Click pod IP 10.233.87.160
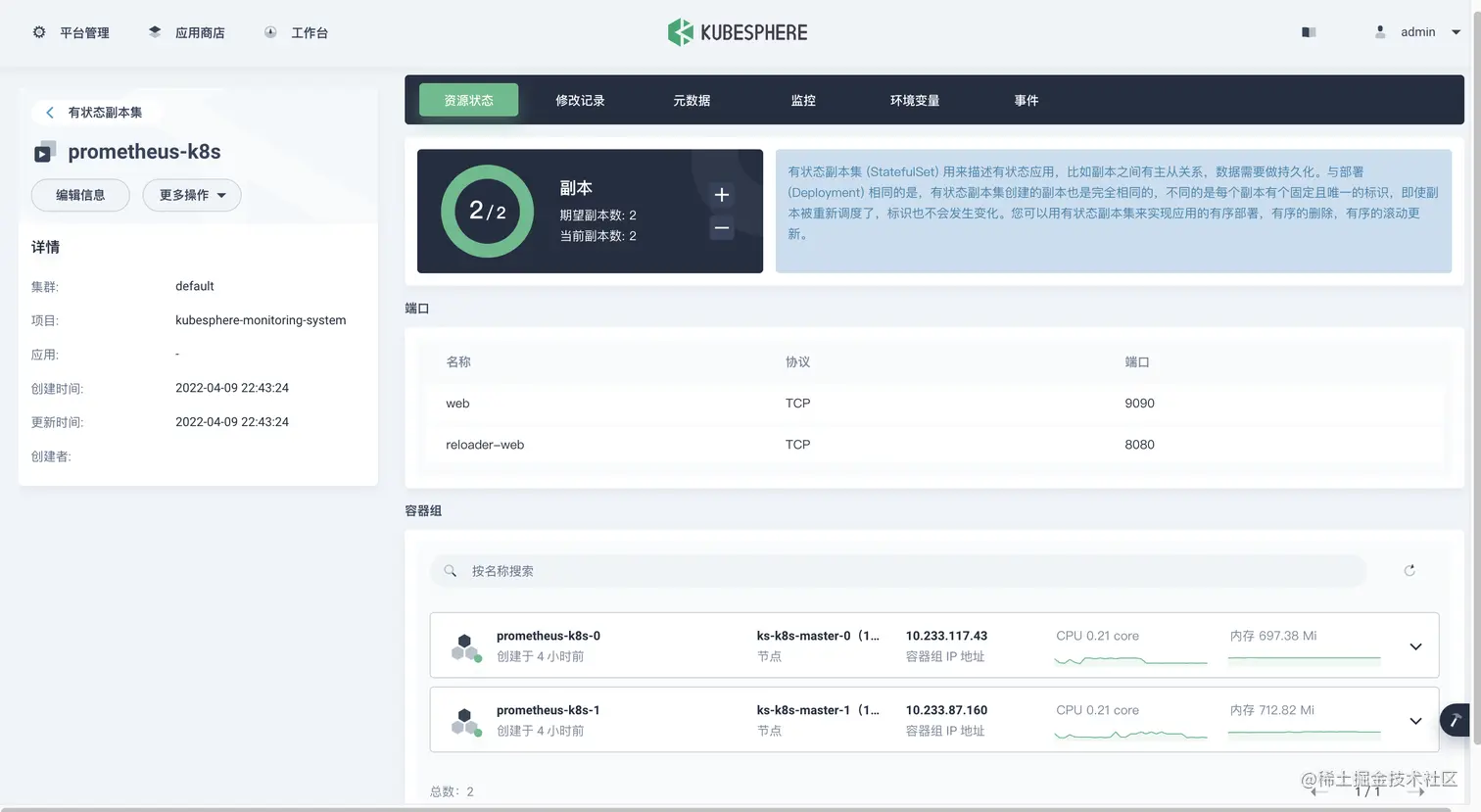The height and width of the screenshot is (812, 1481). click(946, 710)
